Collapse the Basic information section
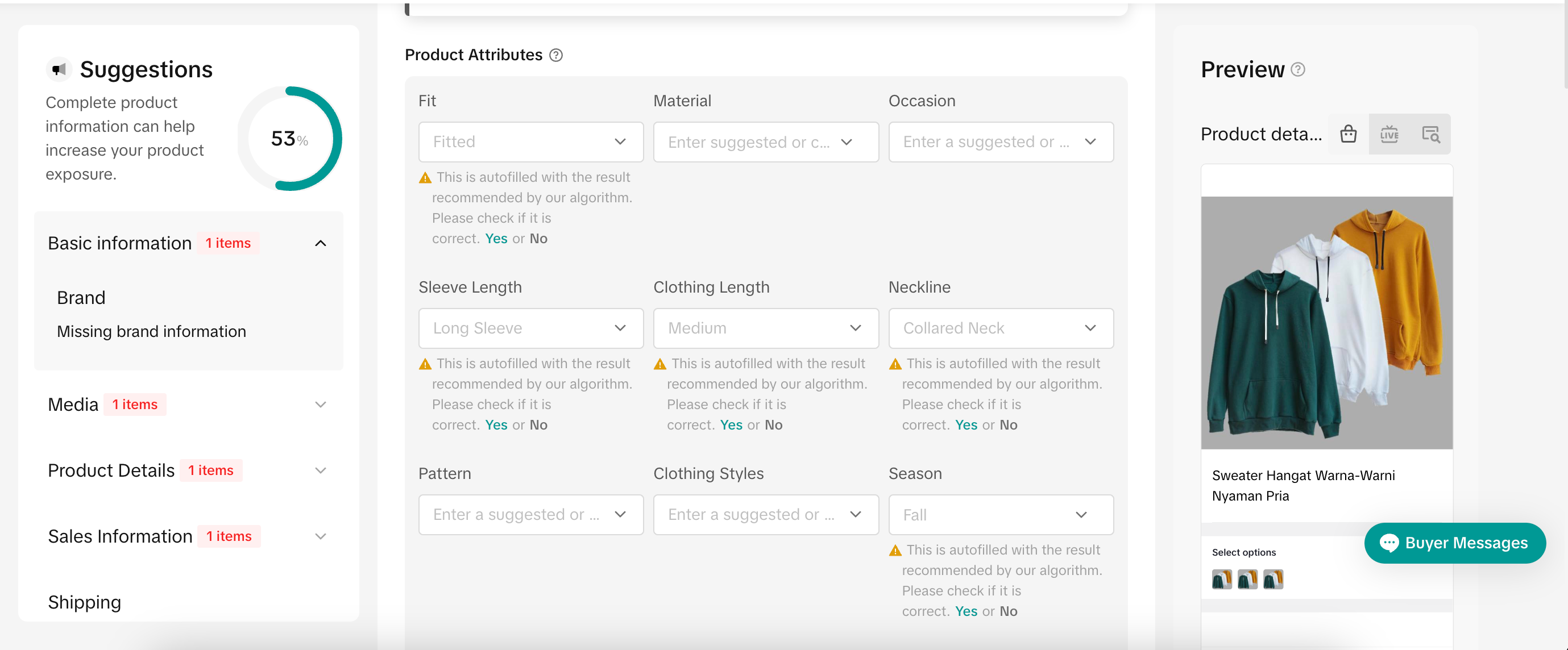The width and height of the screenshot is (1568, 650). pyautogui.click(x=320, y=243)
